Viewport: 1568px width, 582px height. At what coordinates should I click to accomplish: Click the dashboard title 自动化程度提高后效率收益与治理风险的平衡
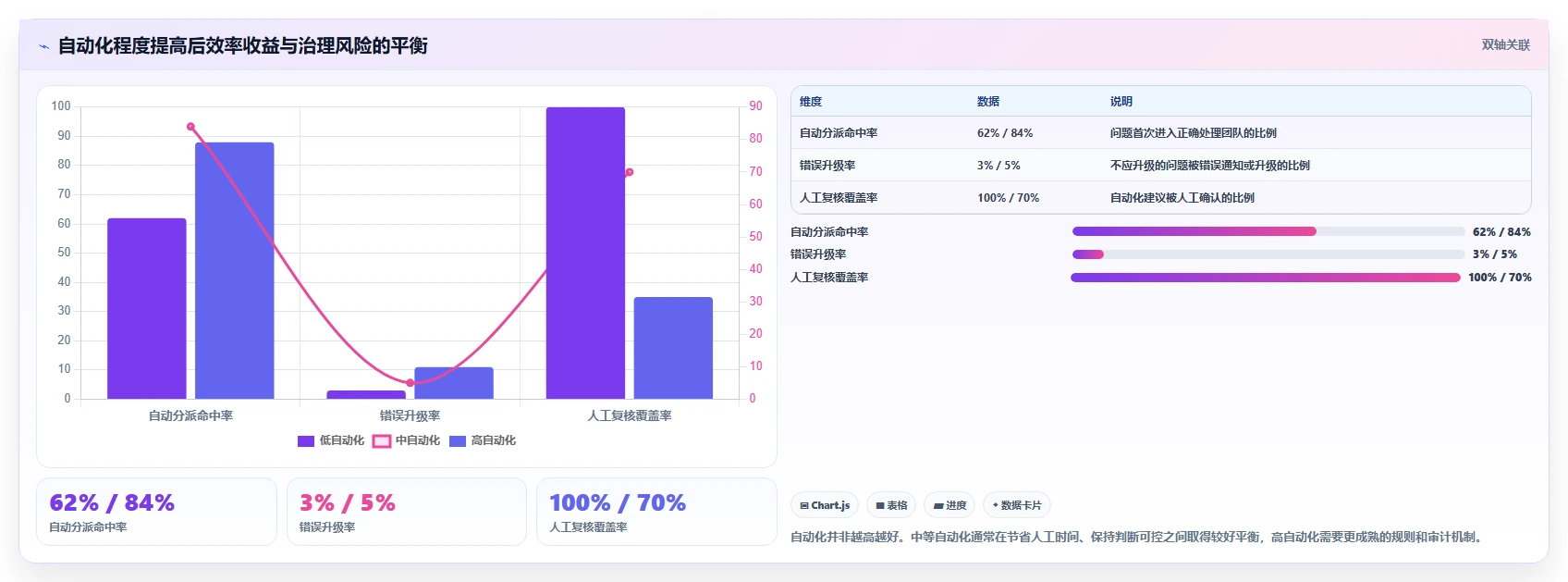[x=243, y=45]
